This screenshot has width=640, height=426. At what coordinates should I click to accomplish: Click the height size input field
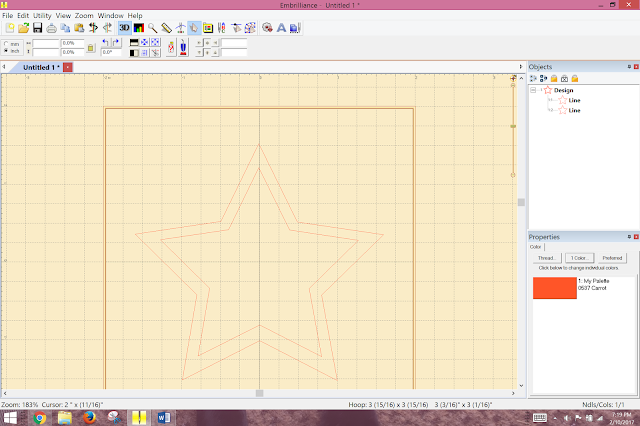[x=46, y=52]
